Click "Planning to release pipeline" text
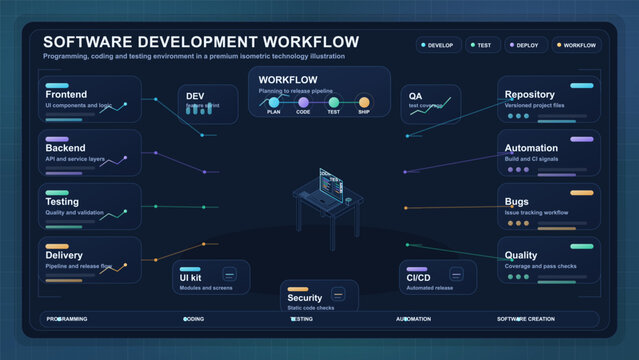The width and height of the screenshot is (639, 360). tap(295, 91)
